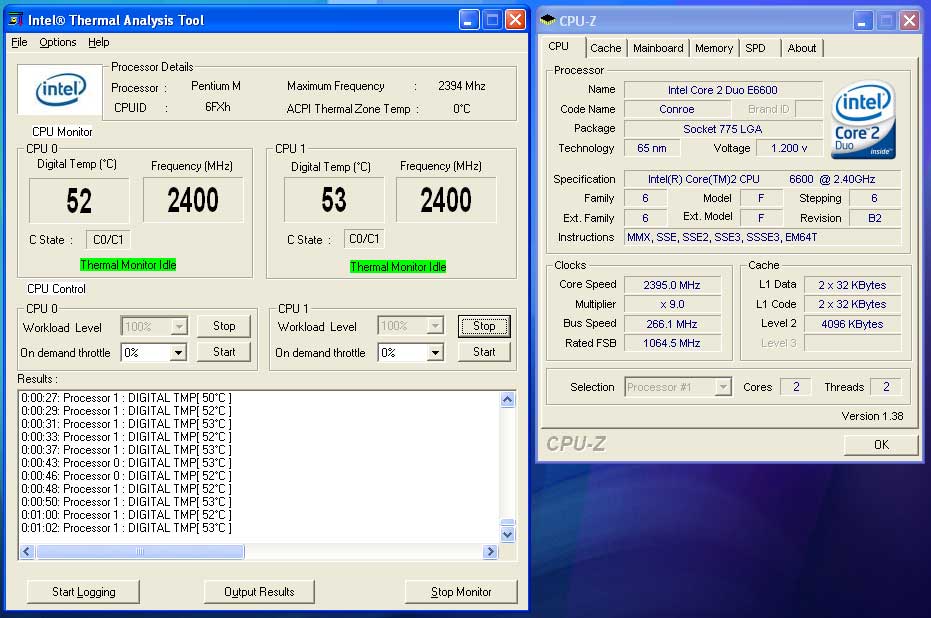Switch to the Cache tab in CPU-Z
This screenshot has width=931, height=618.
(606, 48)
